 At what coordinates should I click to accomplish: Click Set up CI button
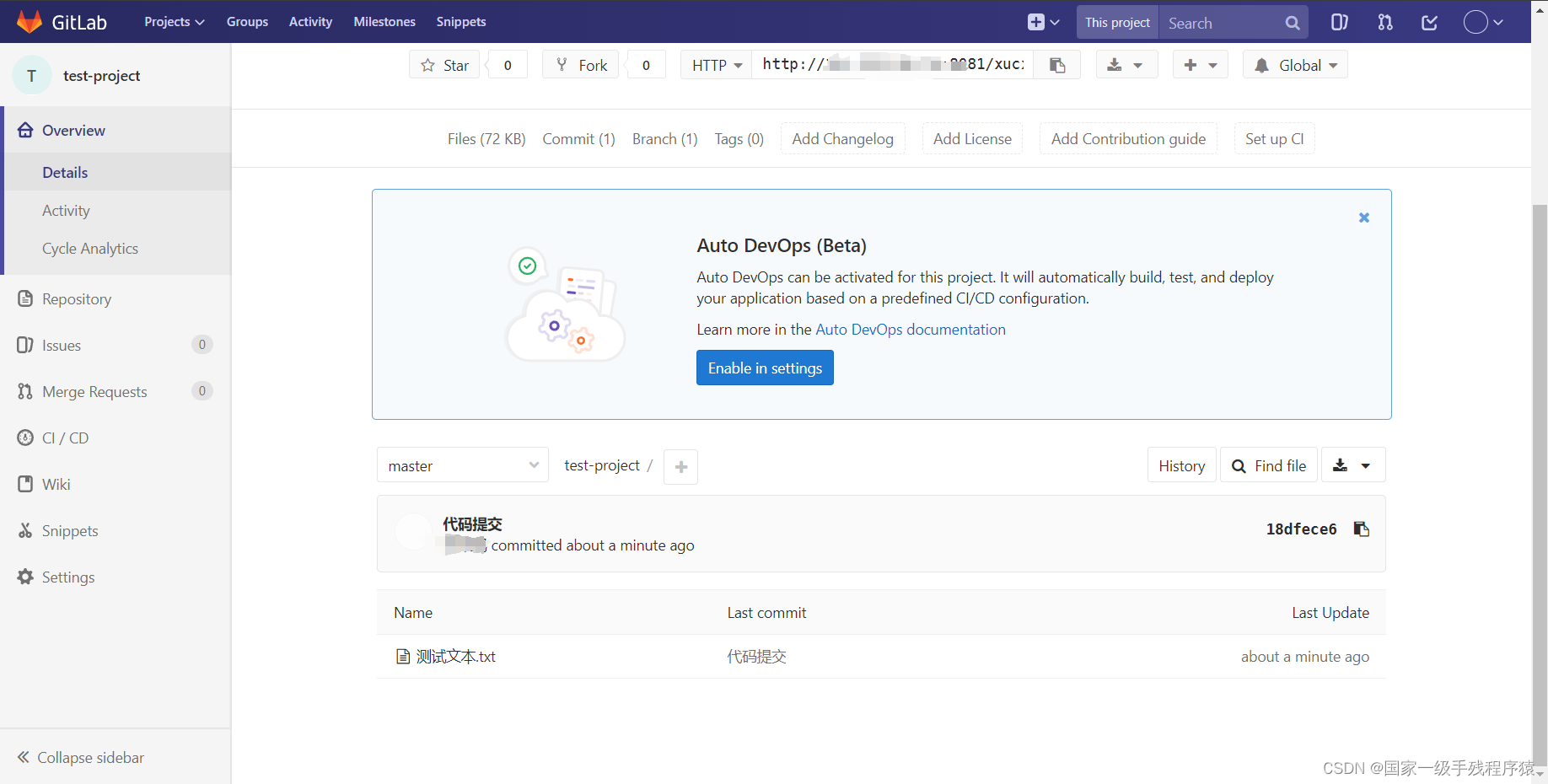point(1275,139)
